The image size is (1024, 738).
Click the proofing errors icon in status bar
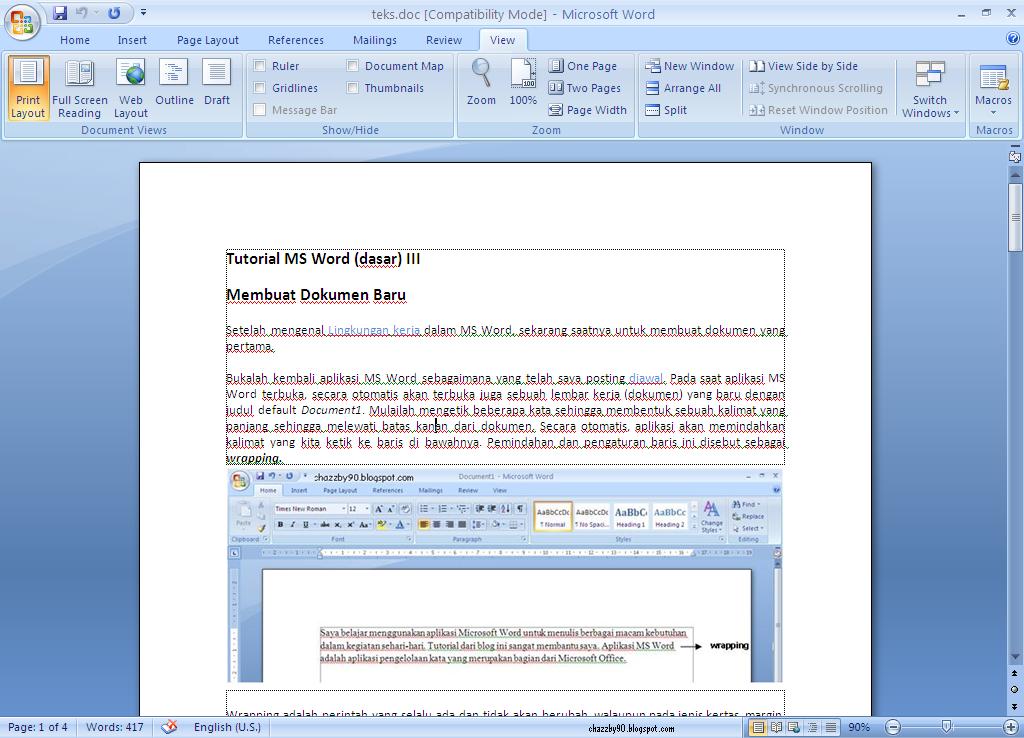pyautogui.click(x=169, y=727)
